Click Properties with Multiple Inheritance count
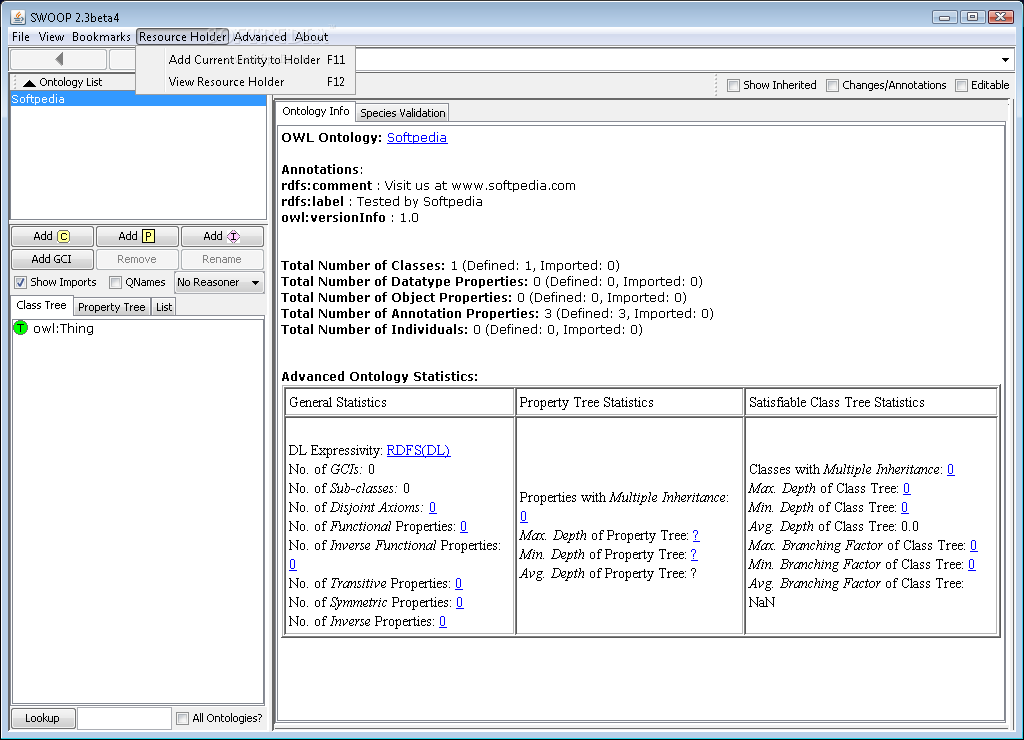This screenshot has height=740, width=1024. [524, 517]
